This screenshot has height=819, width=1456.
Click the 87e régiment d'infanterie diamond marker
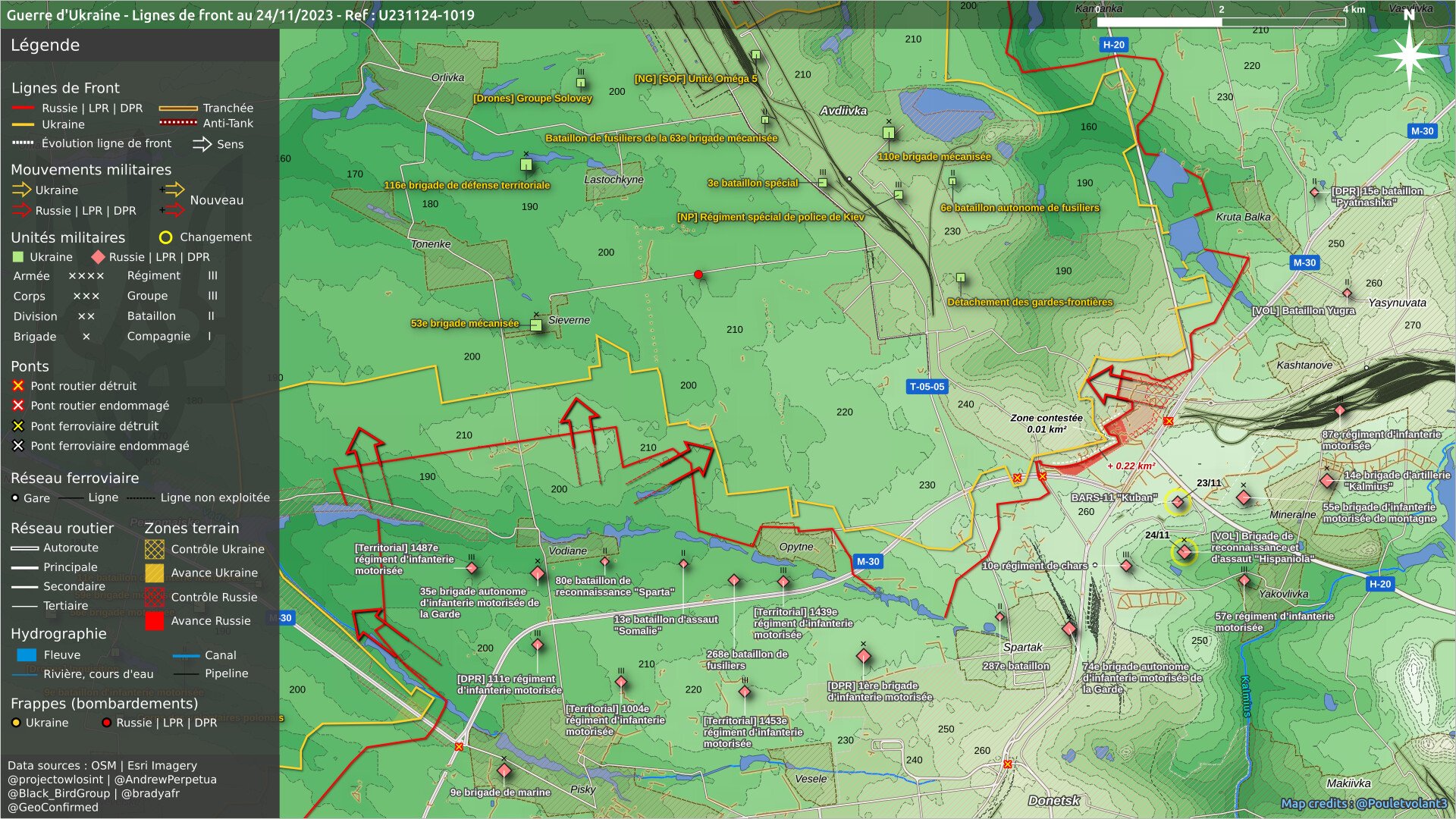[x=1340, y=410]
